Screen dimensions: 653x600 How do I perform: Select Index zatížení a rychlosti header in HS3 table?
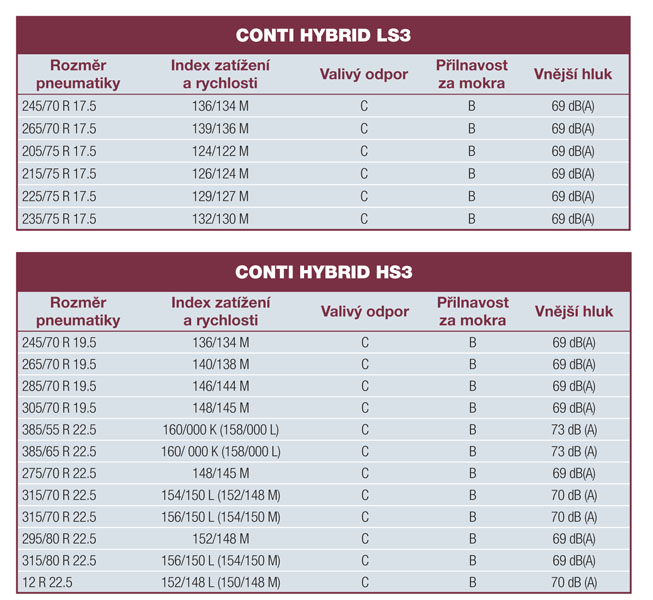221,311
